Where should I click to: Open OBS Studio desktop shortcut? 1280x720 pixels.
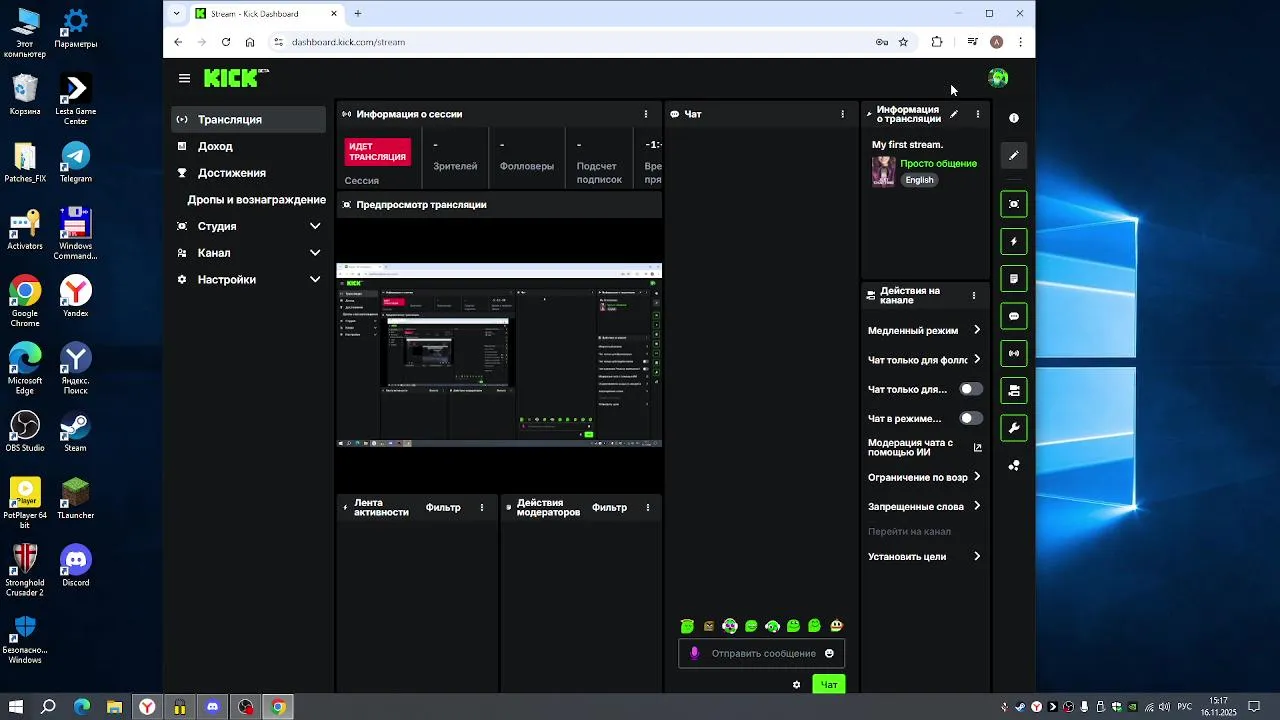[25, 431]
